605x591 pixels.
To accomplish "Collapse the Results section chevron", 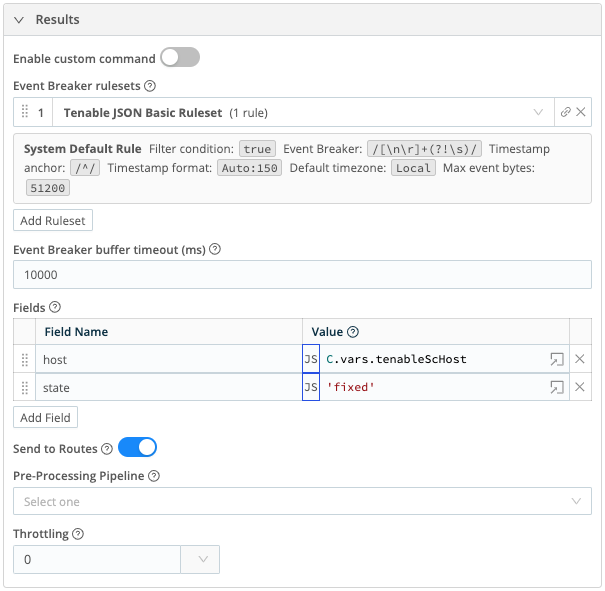I will [19, 20].
